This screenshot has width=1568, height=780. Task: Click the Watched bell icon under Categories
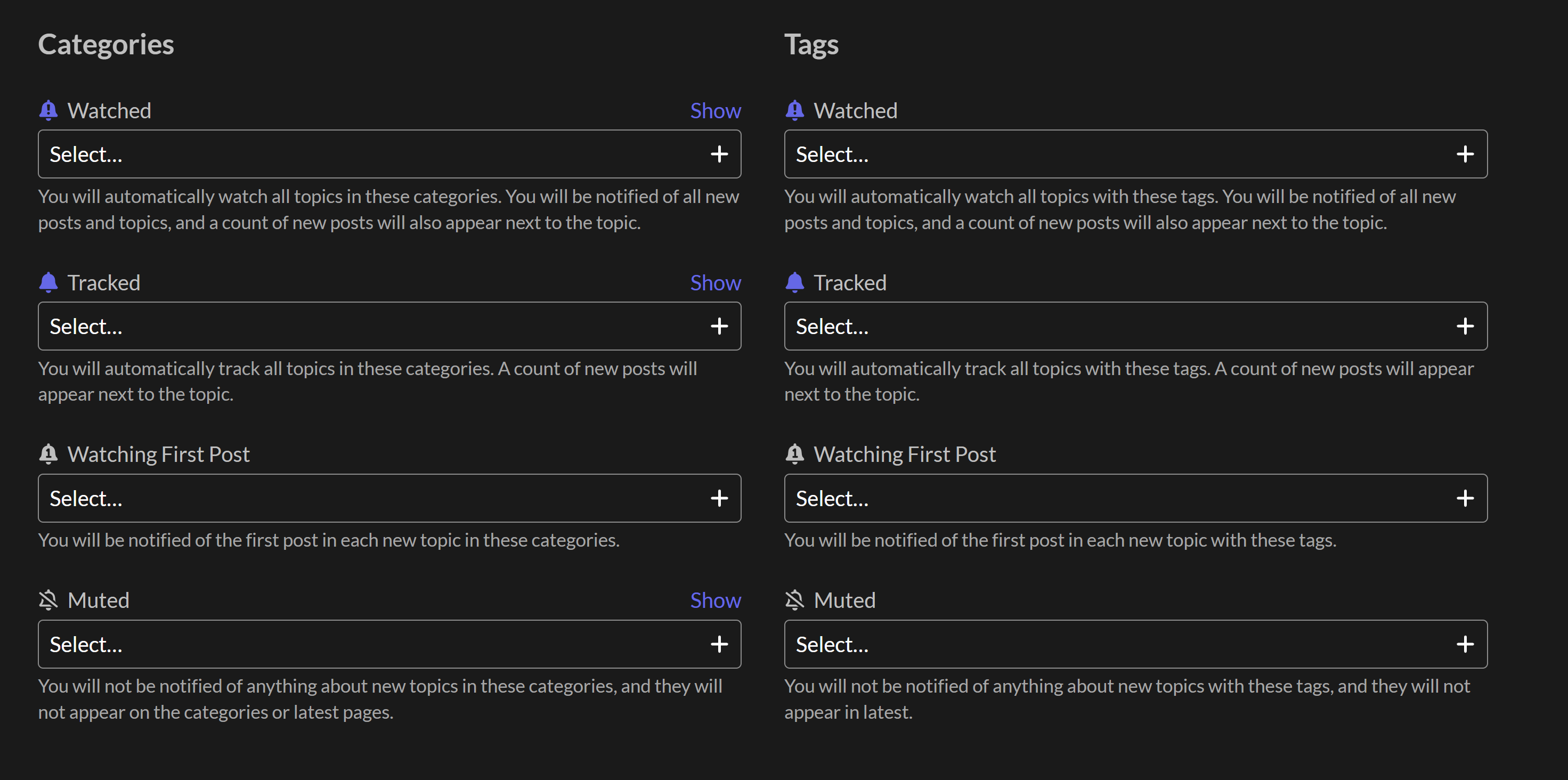pyautogui.click(x=48, y=111)
